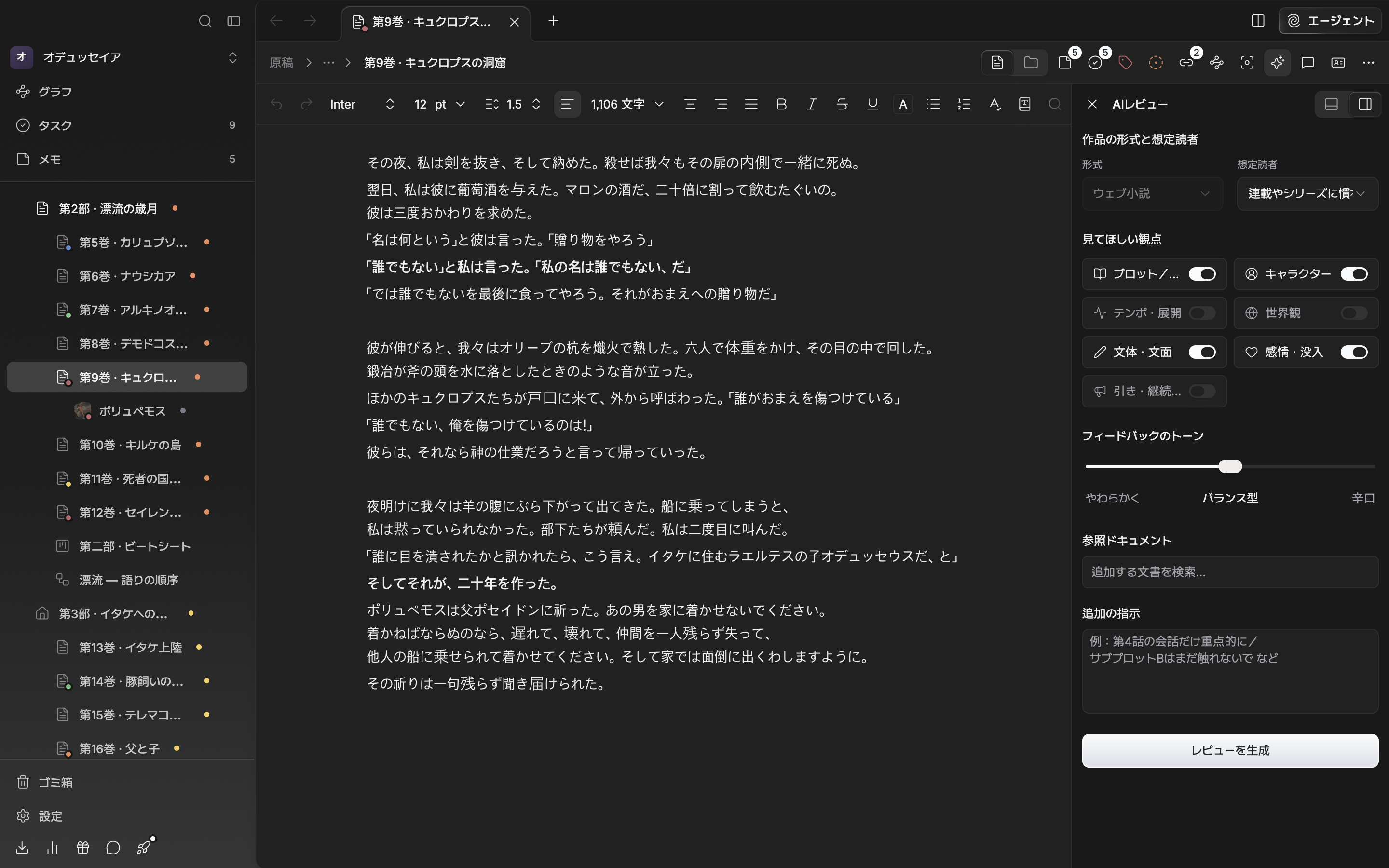Open タスク in sidebar
The width and height of the screenshot is (1389, 868).
tap(127, 125)
